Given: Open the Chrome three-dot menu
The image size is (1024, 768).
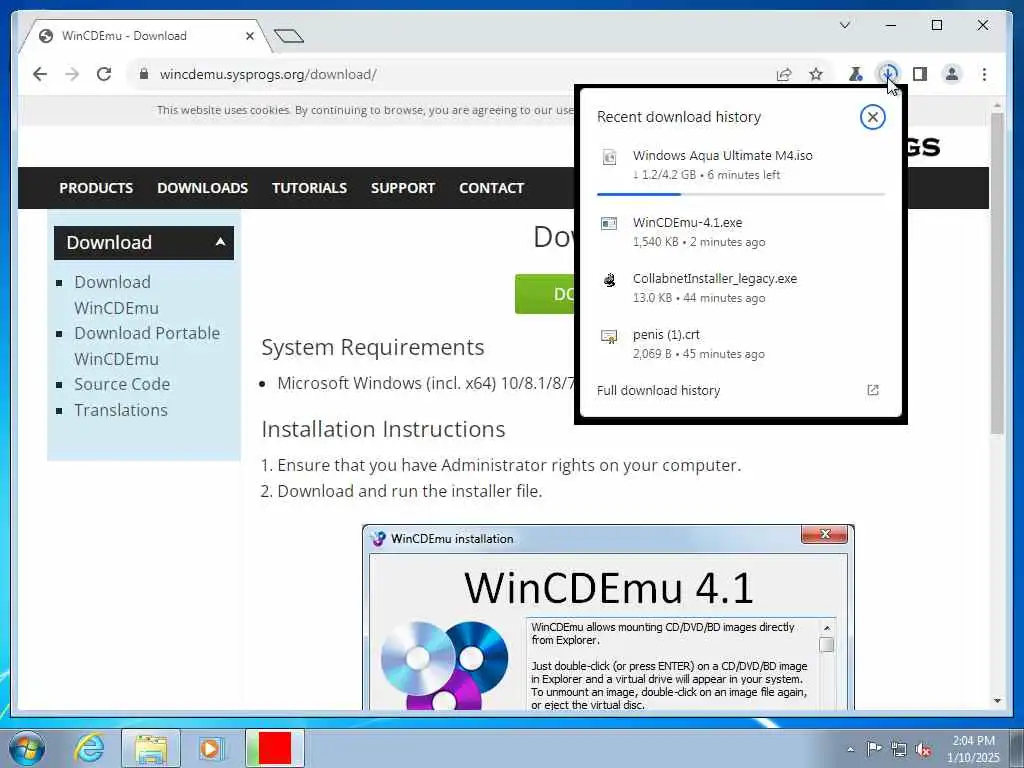Looking at the screenshot, I should tap(984, 74).
